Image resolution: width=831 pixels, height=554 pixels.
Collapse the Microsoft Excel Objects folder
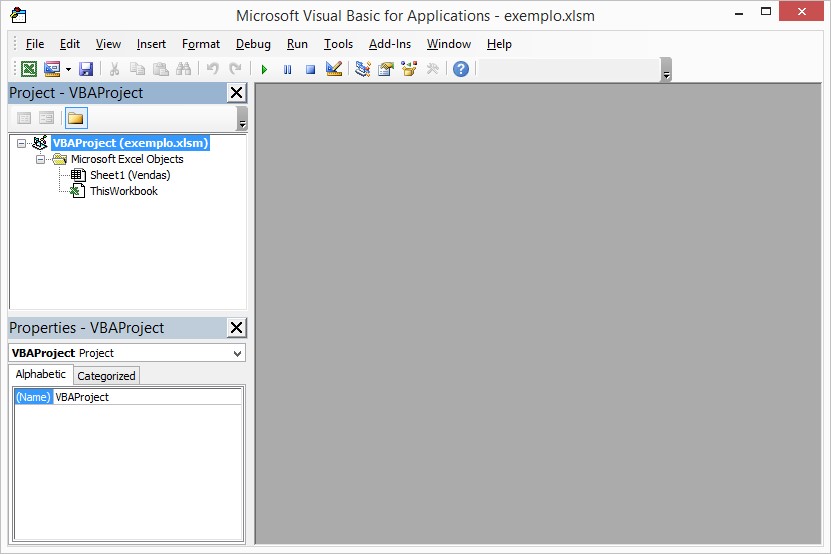(41, 159)
